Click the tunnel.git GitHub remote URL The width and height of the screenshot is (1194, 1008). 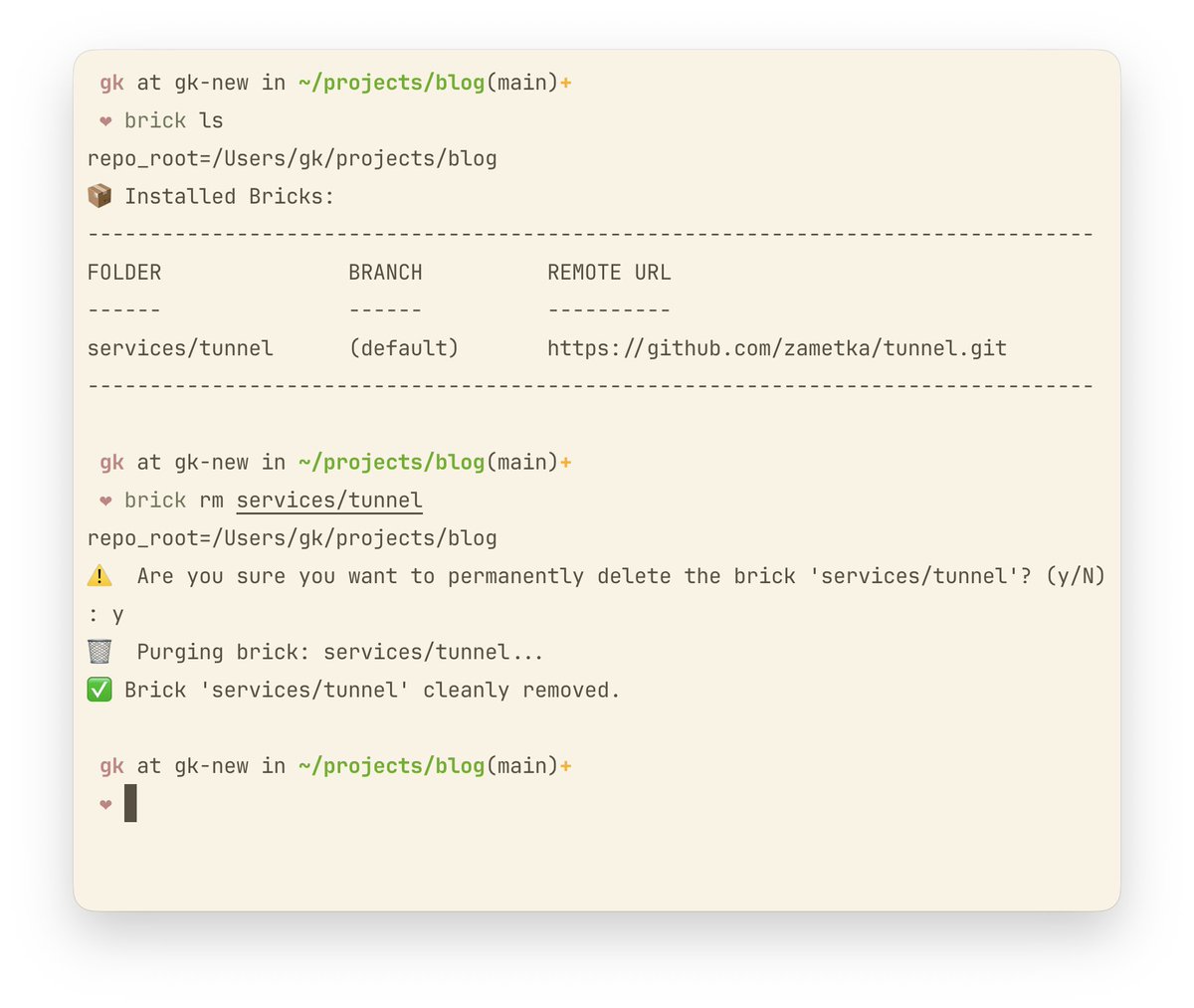[x=777, y=348]
